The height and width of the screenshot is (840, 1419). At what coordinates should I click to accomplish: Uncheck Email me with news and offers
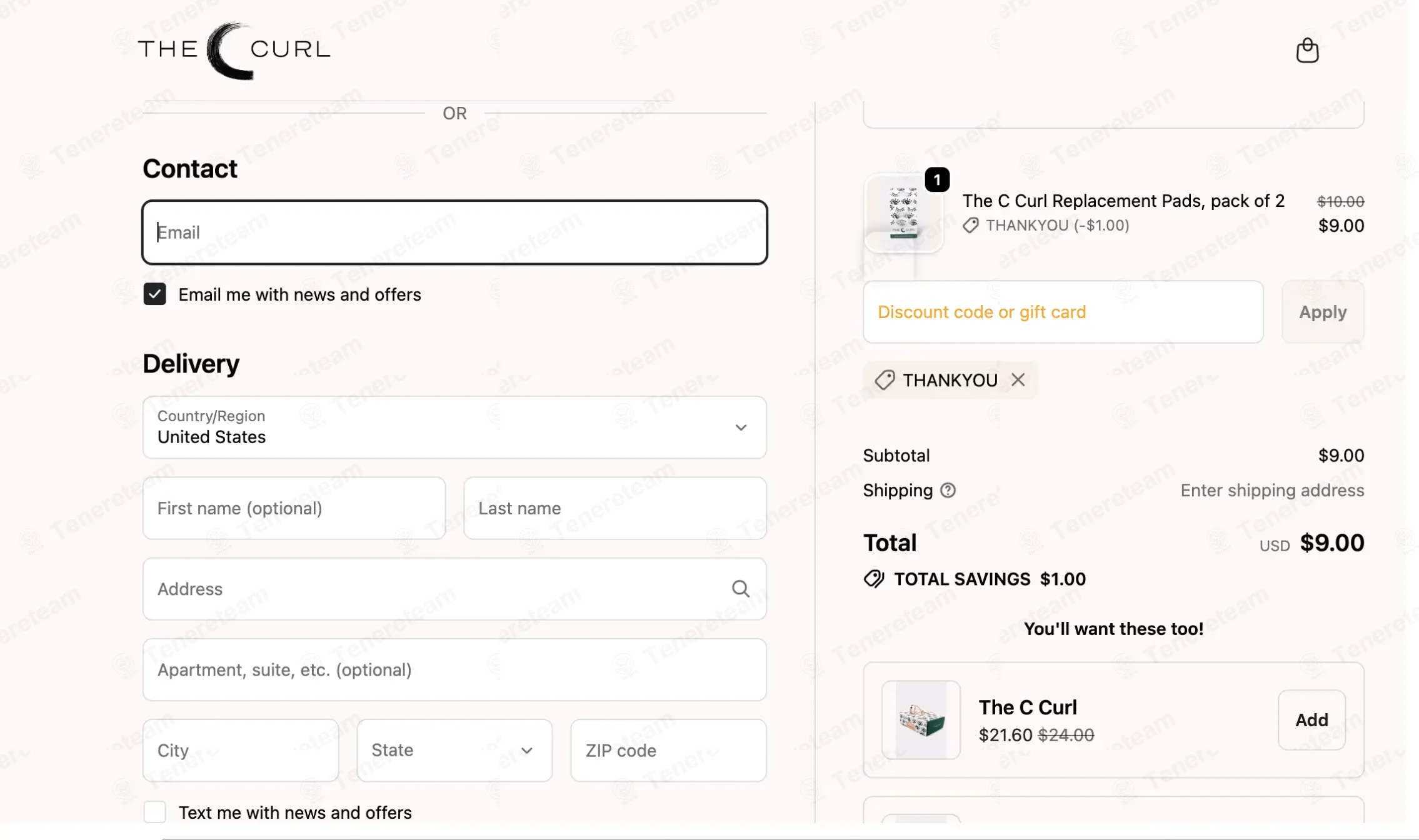pos(154,294)
